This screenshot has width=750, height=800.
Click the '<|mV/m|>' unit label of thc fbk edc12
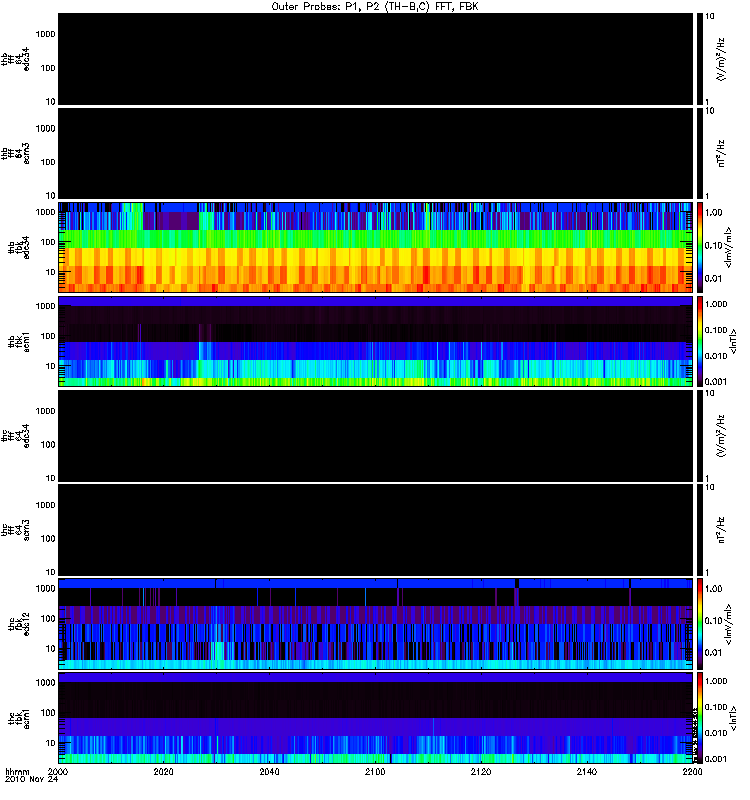pos(728,624)
